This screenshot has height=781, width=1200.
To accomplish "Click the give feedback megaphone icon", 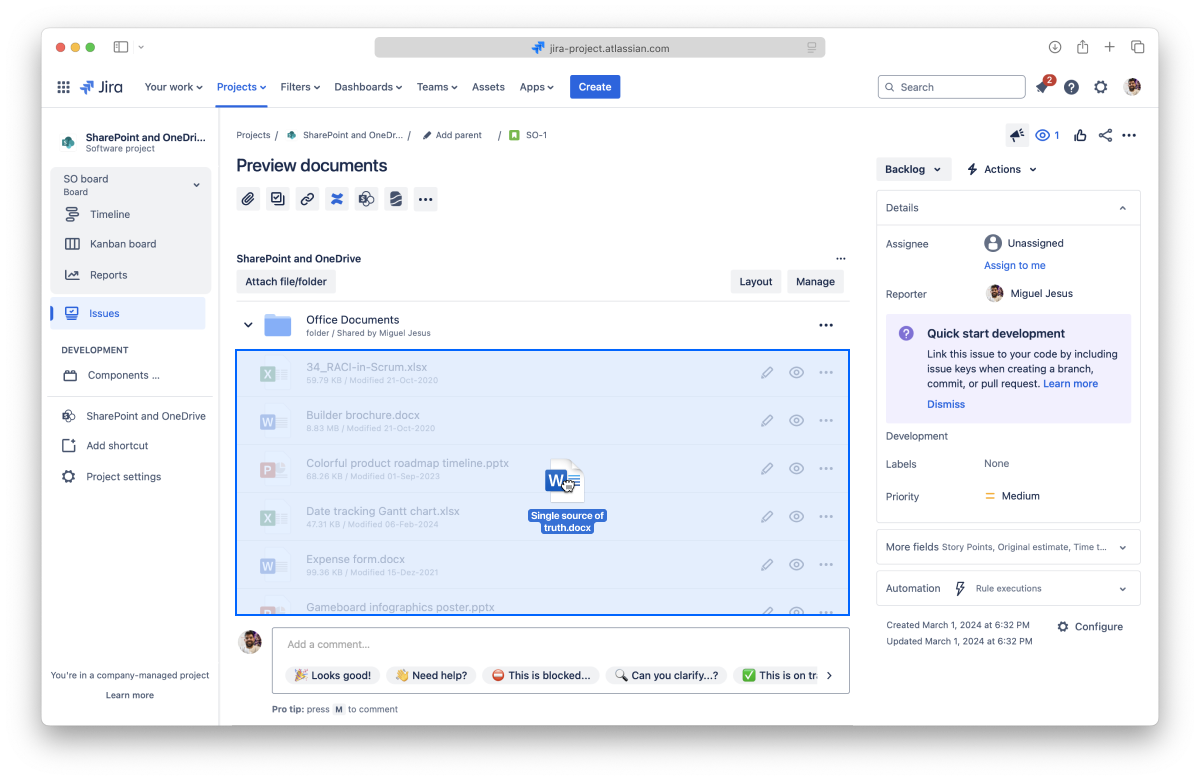I will [1017, 136].
